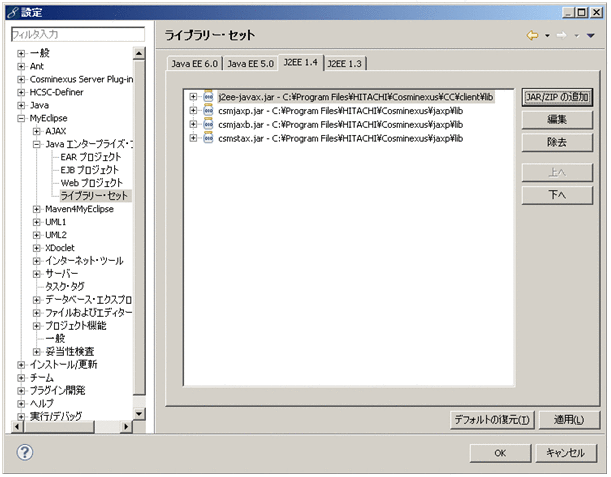611x477 pixels.
Task: Click the 下へ move-down button
Action: point(557,194)
